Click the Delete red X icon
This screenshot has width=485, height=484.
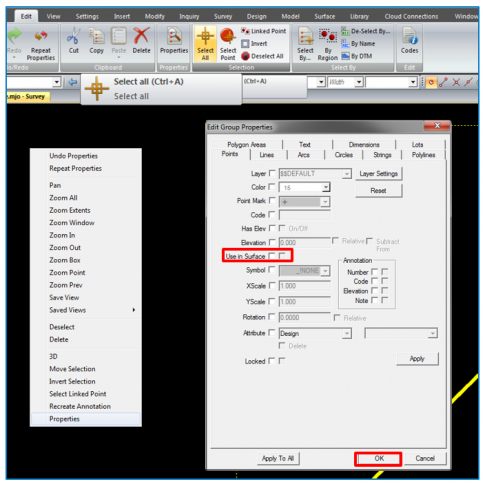(141, 36)
